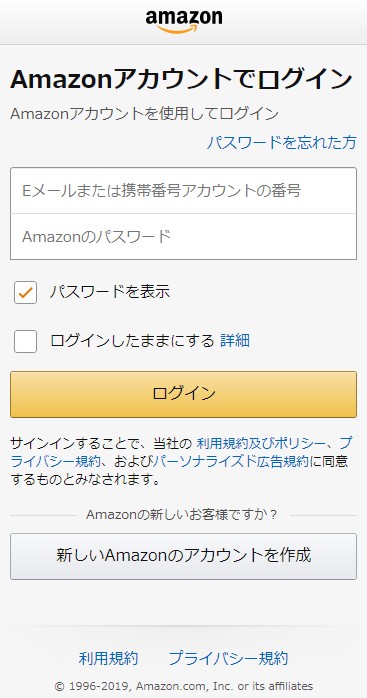
Task: Click the ログインしたままにする label text
Action: tap(132, 341)
